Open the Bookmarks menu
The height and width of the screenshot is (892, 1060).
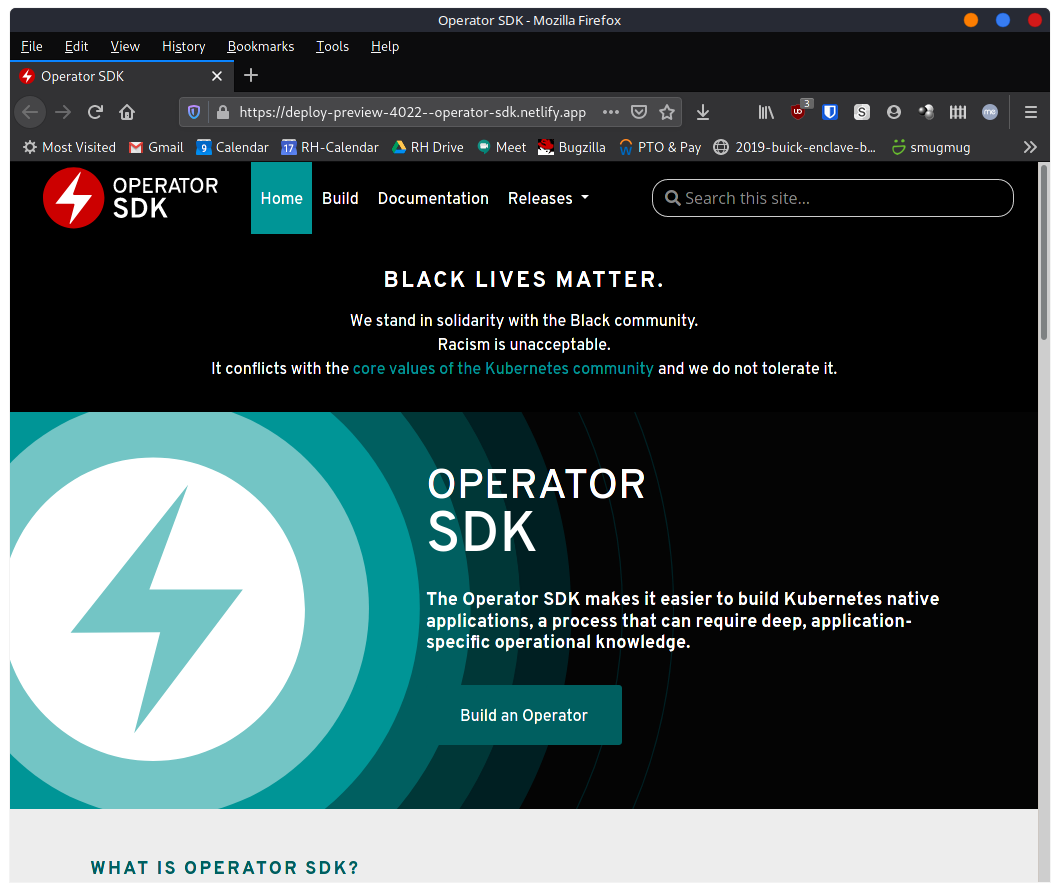click(261, 47)
